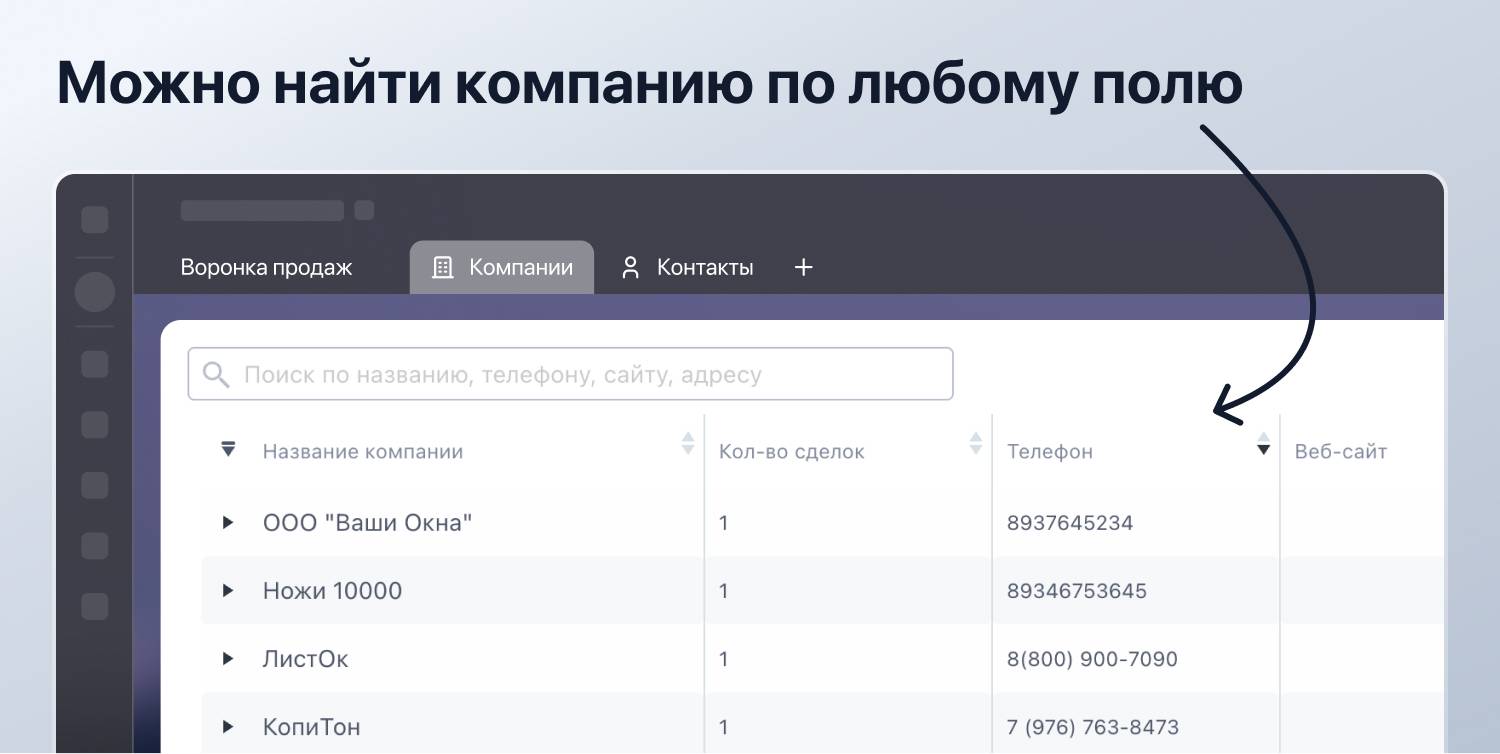This screenshot has width=1500, height=754.
Task: Expand the КопиТон company row
Action: [x=228, y=727]
